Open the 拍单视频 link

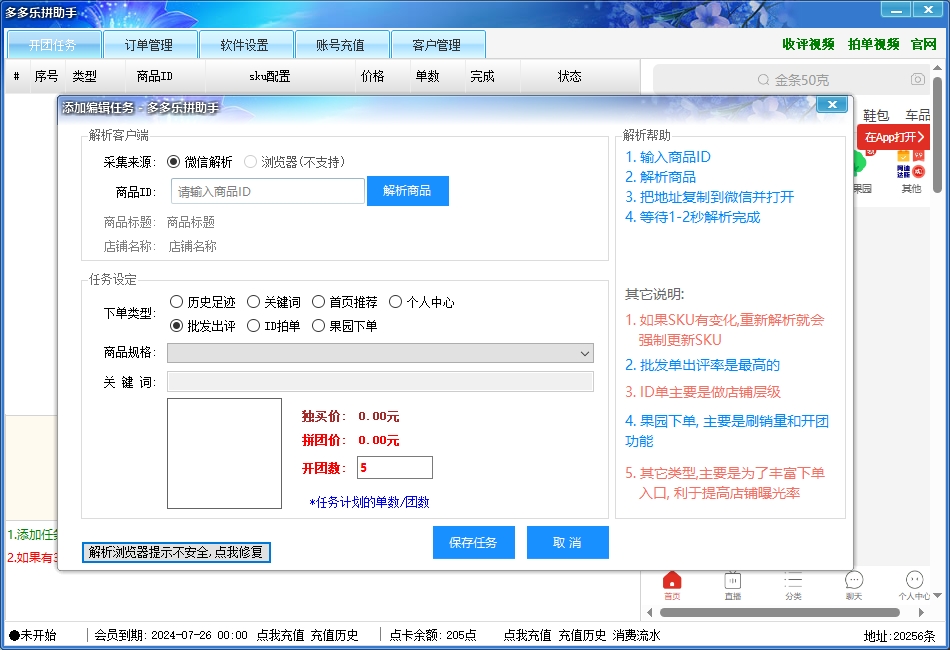coord(874,44)
